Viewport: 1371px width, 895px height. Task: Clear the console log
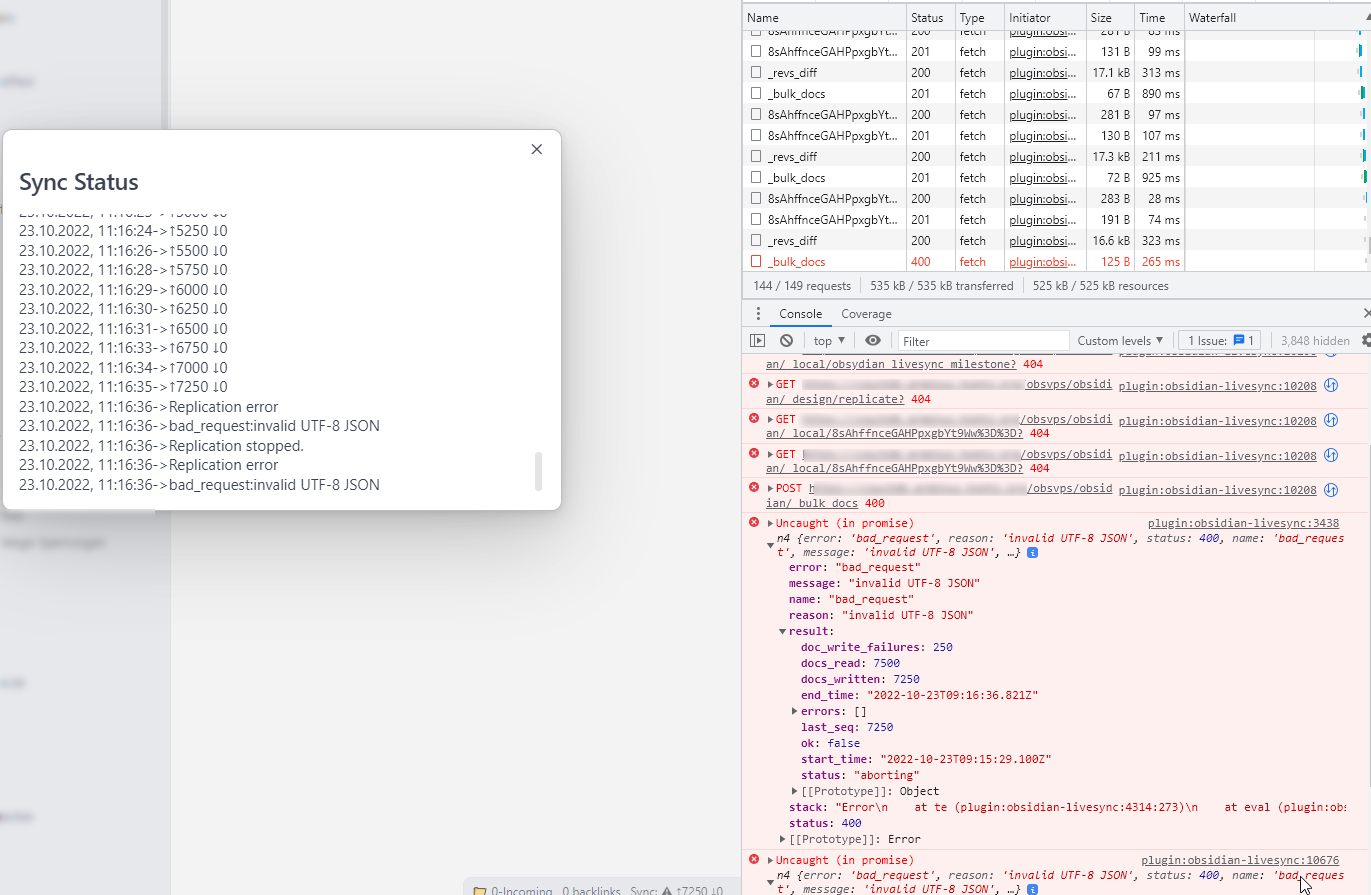pyautogui.click(x=786, y=340)
